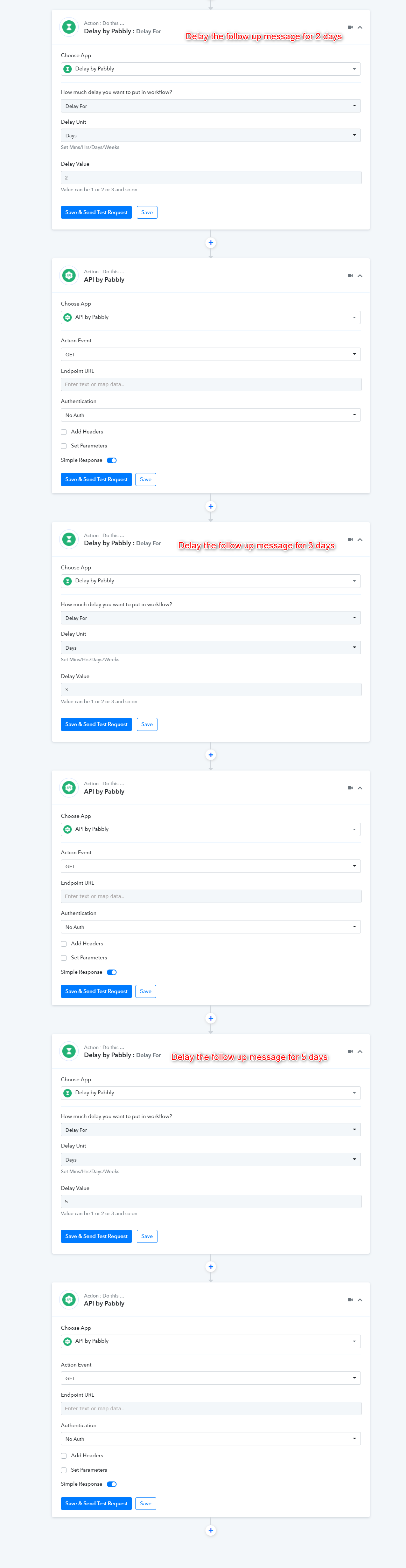Collapse the API step following the 5-day delay
The width and height of the screenshot is (406, 1568).
pos(360,1300)
